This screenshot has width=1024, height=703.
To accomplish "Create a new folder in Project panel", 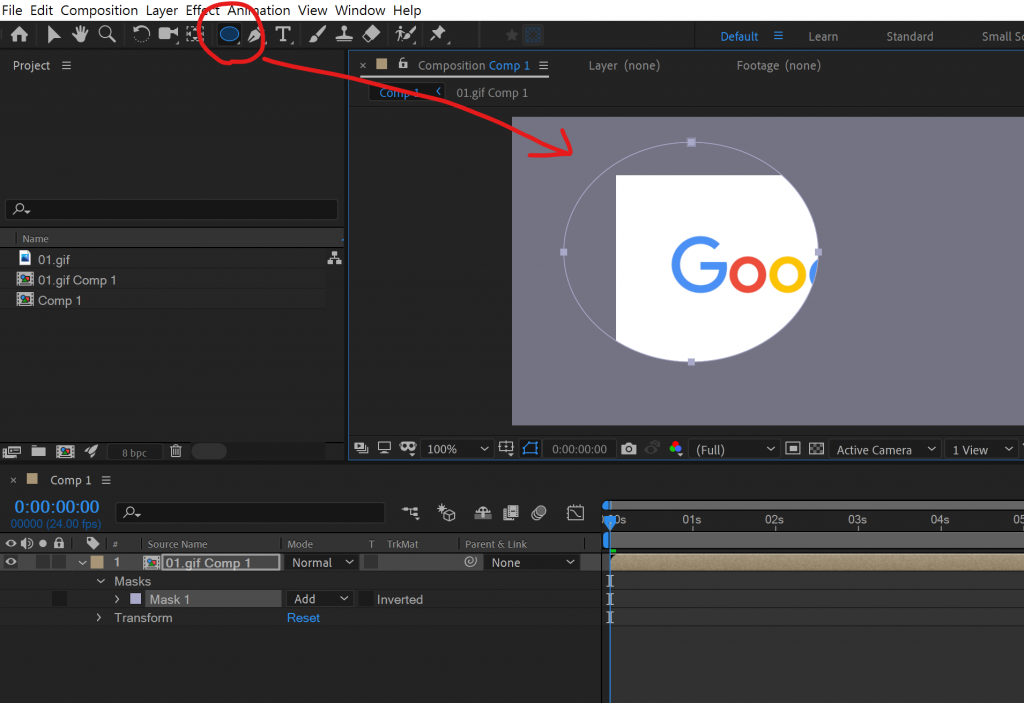I will coord(39,451).
